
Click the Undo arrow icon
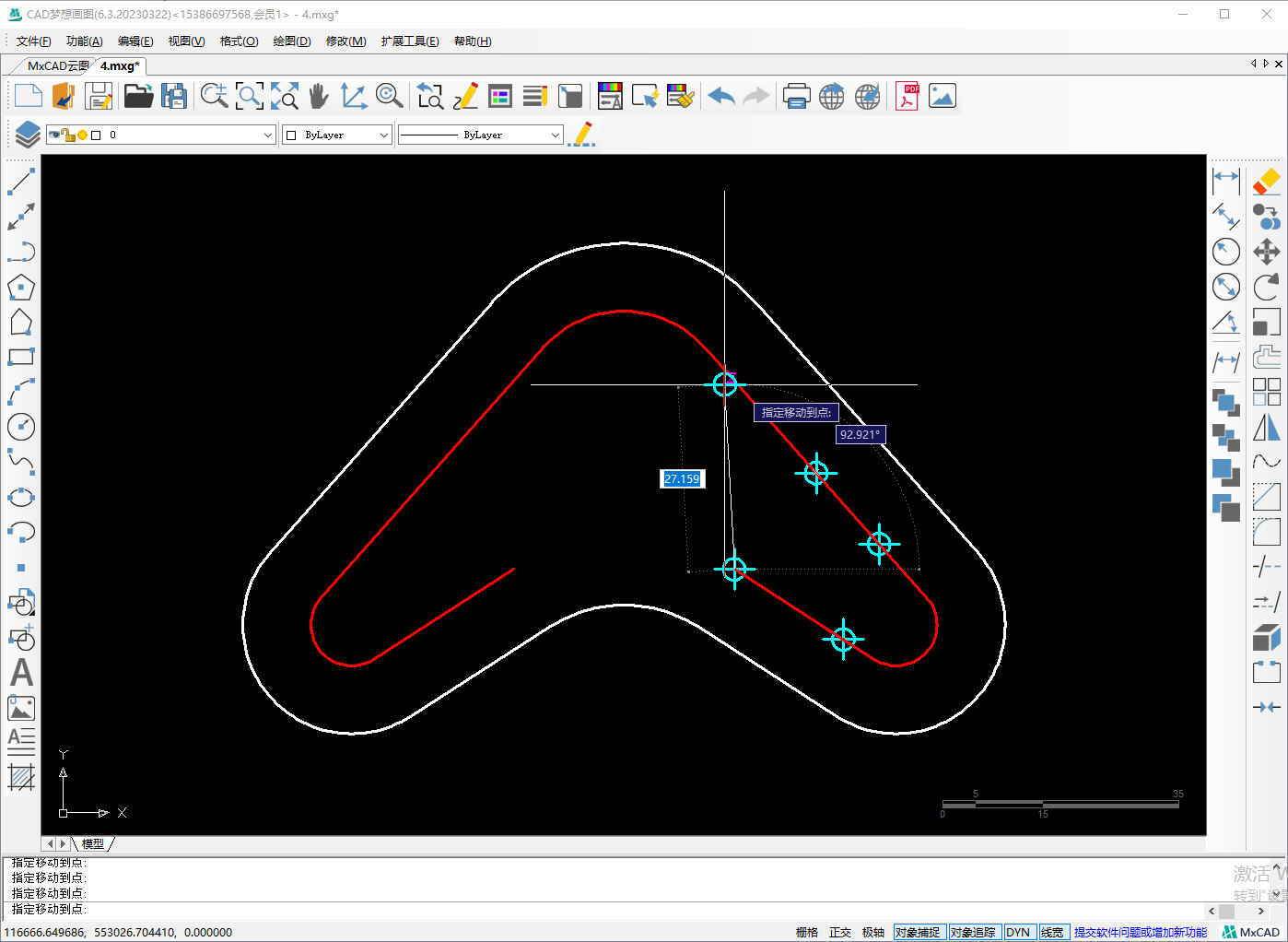coord(721,96)
